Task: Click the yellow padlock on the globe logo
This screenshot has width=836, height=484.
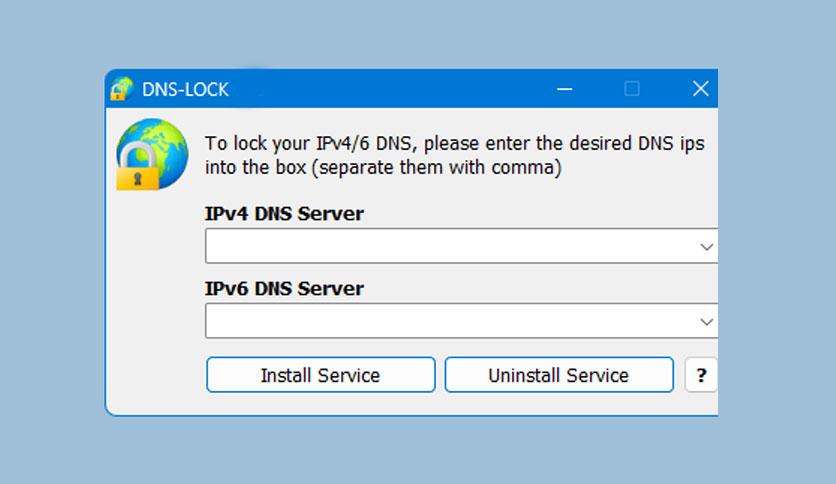Action: tap(138, 167)
